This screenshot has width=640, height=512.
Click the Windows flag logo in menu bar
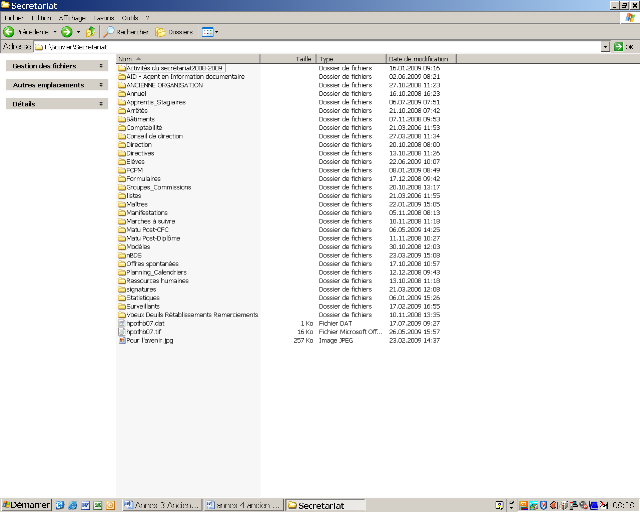point(630,18)
